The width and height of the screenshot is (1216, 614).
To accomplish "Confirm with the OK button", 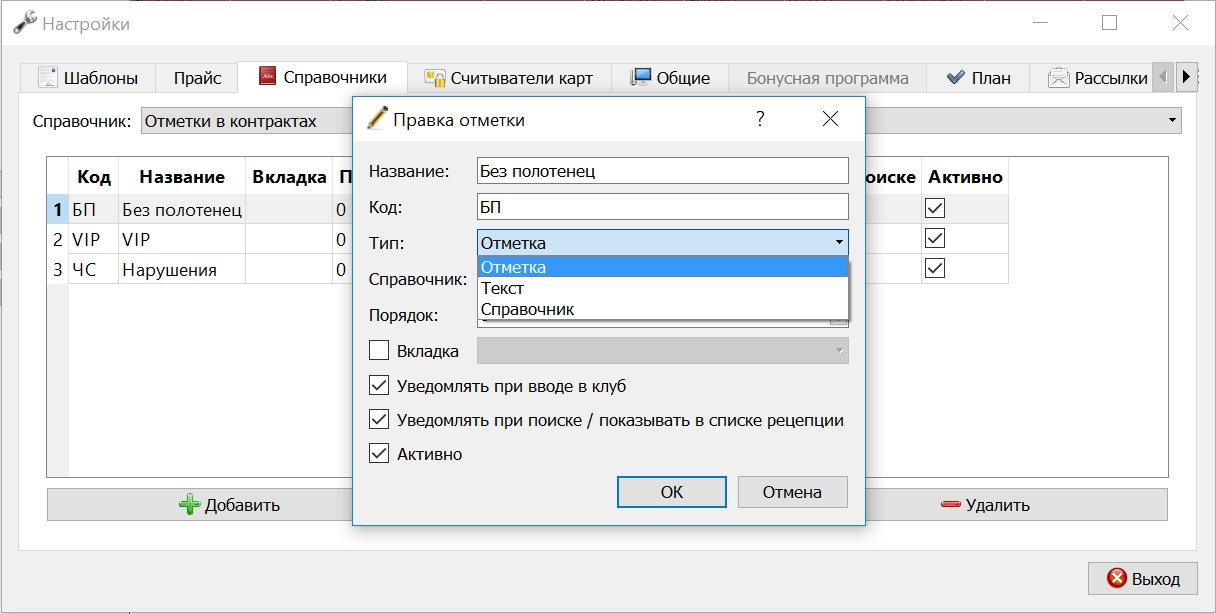I will coord(672,492).
